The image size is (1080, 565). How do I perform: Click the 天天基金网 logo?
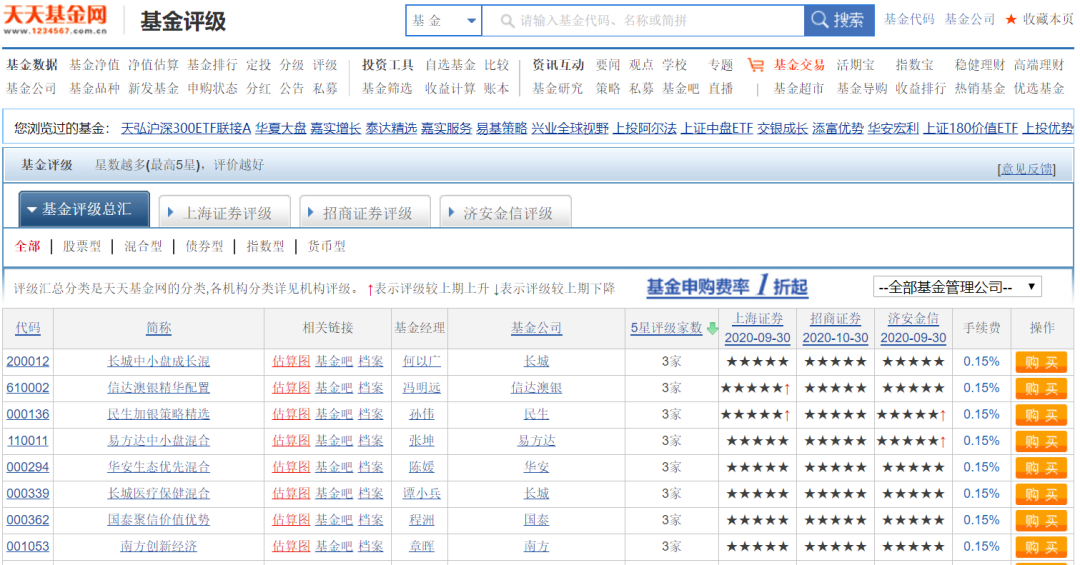55,19
